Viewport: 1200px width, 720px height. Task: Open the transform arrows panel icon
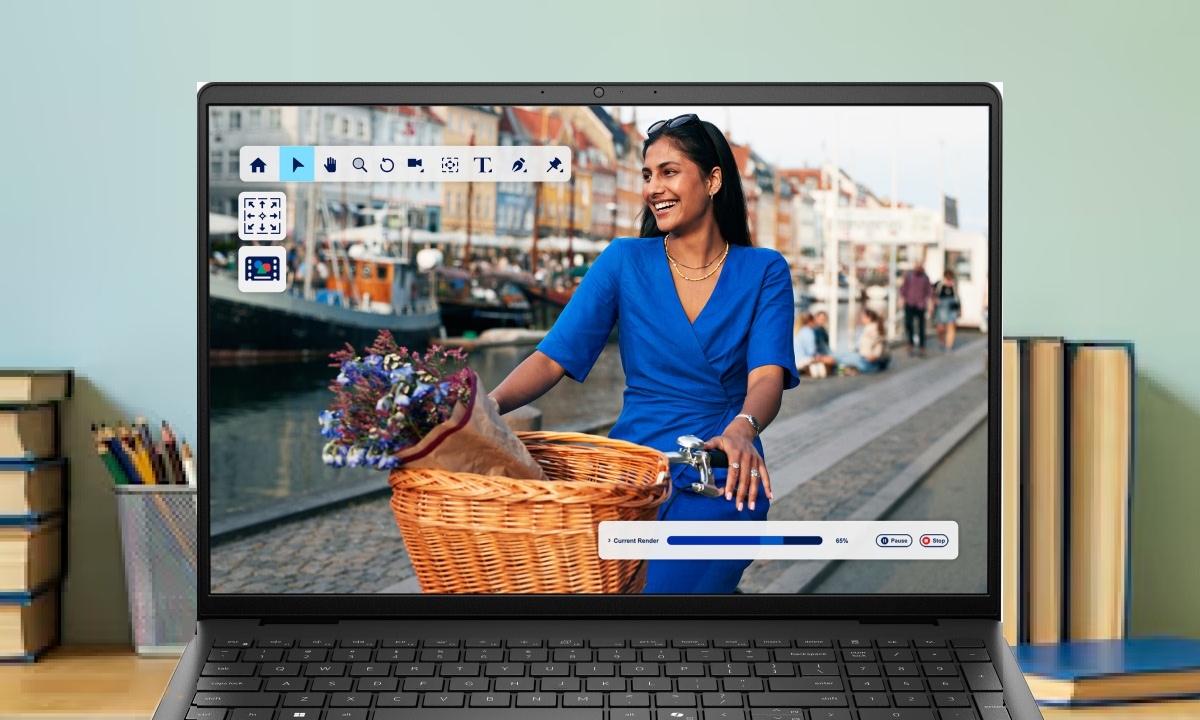(x=262, y=216)
